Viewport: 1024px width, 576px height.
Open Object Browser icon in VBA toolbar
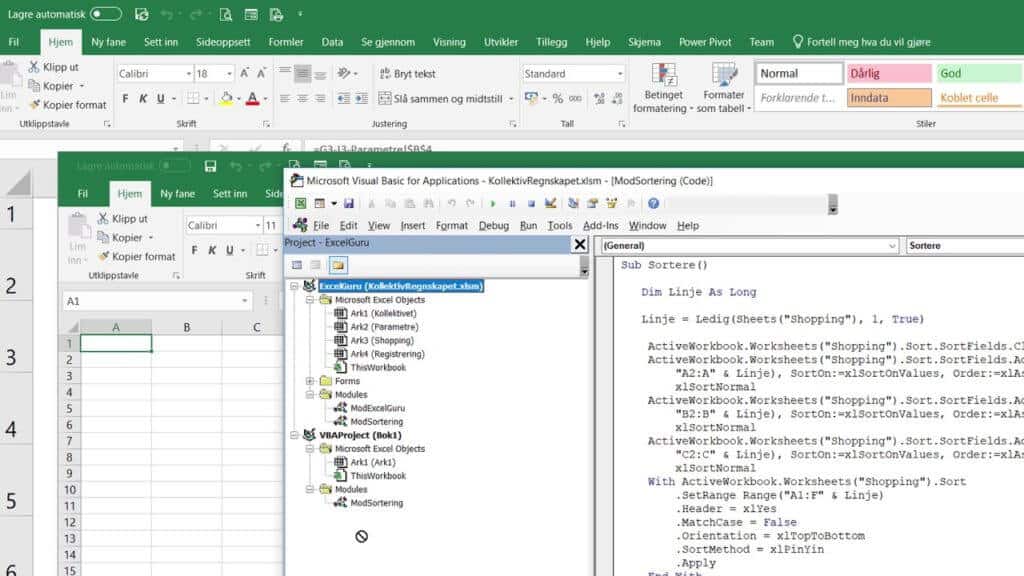click(611, 204)
